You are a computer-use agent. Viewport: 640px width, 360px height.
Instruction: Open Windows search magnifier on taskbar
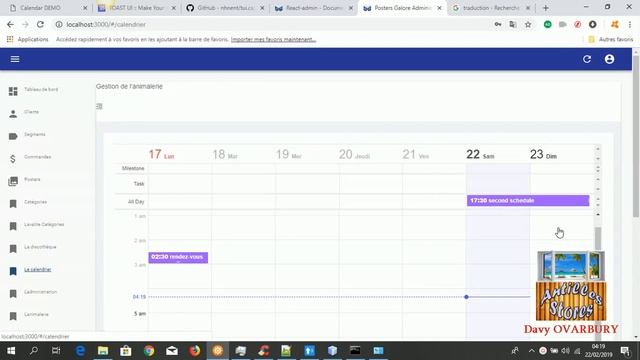pos(34,350)
